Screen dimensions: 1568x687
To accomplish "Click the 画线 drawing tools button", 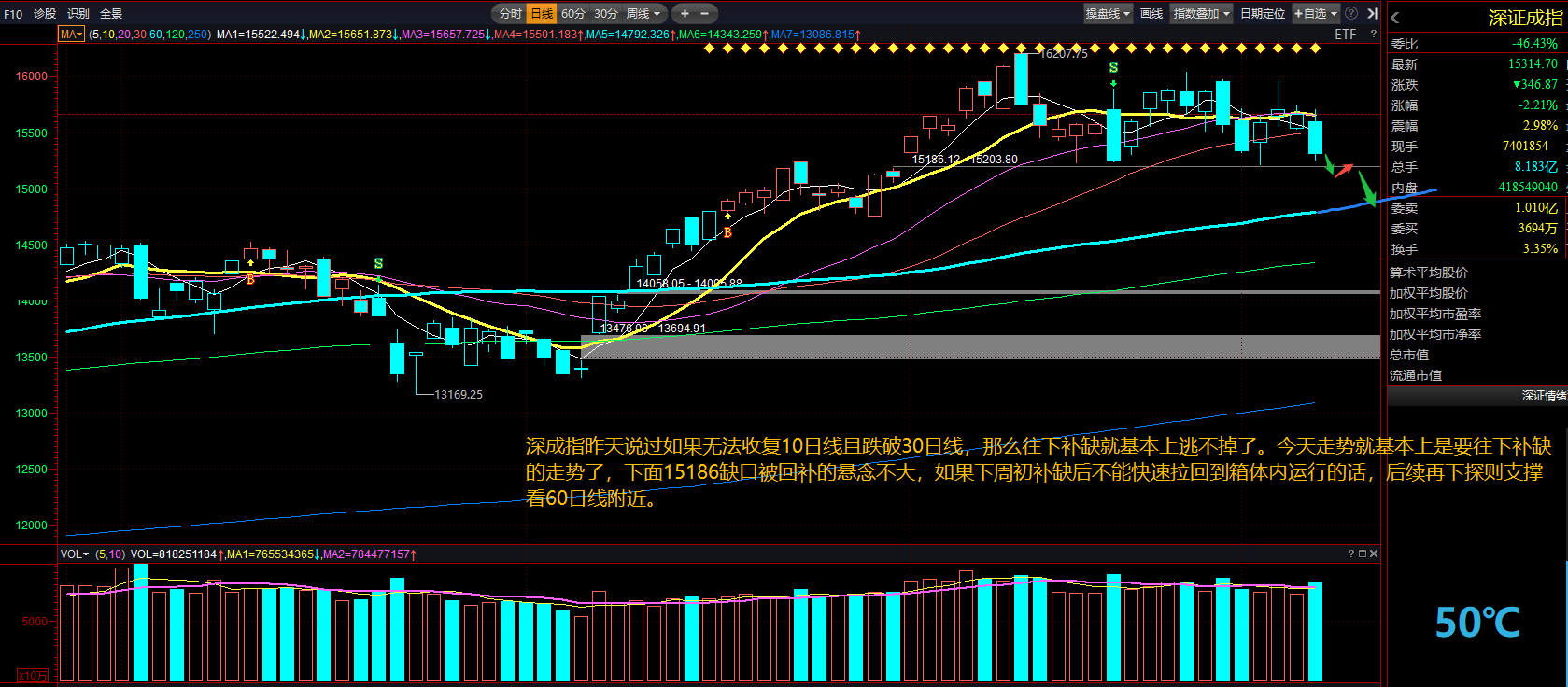I will (x=1151, y=14).
